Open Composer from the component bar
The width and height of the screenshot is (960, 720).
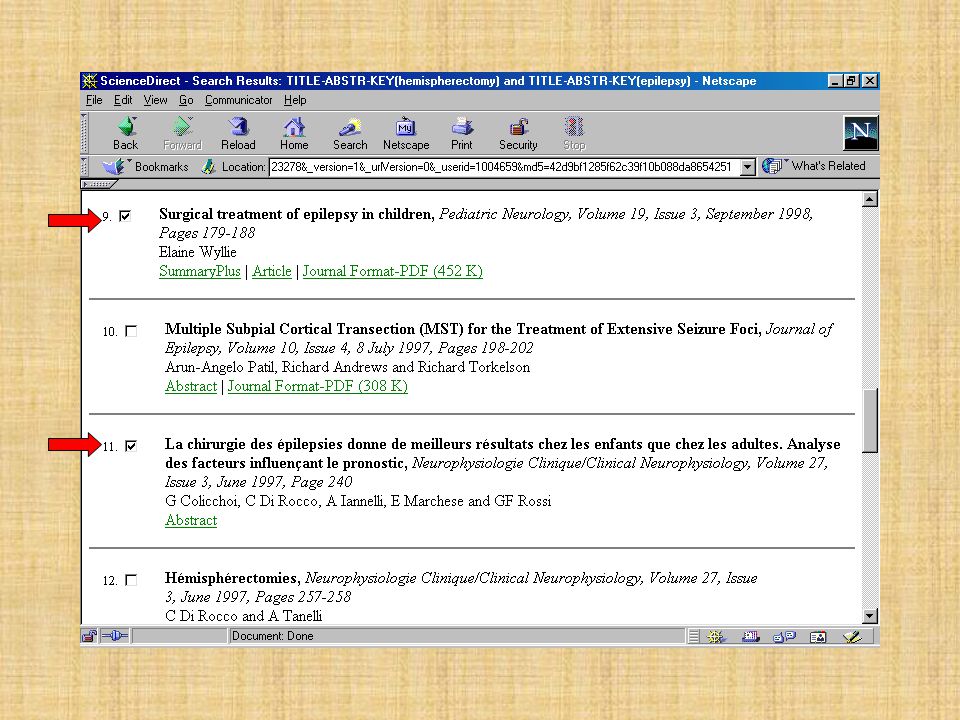point(852,637)
